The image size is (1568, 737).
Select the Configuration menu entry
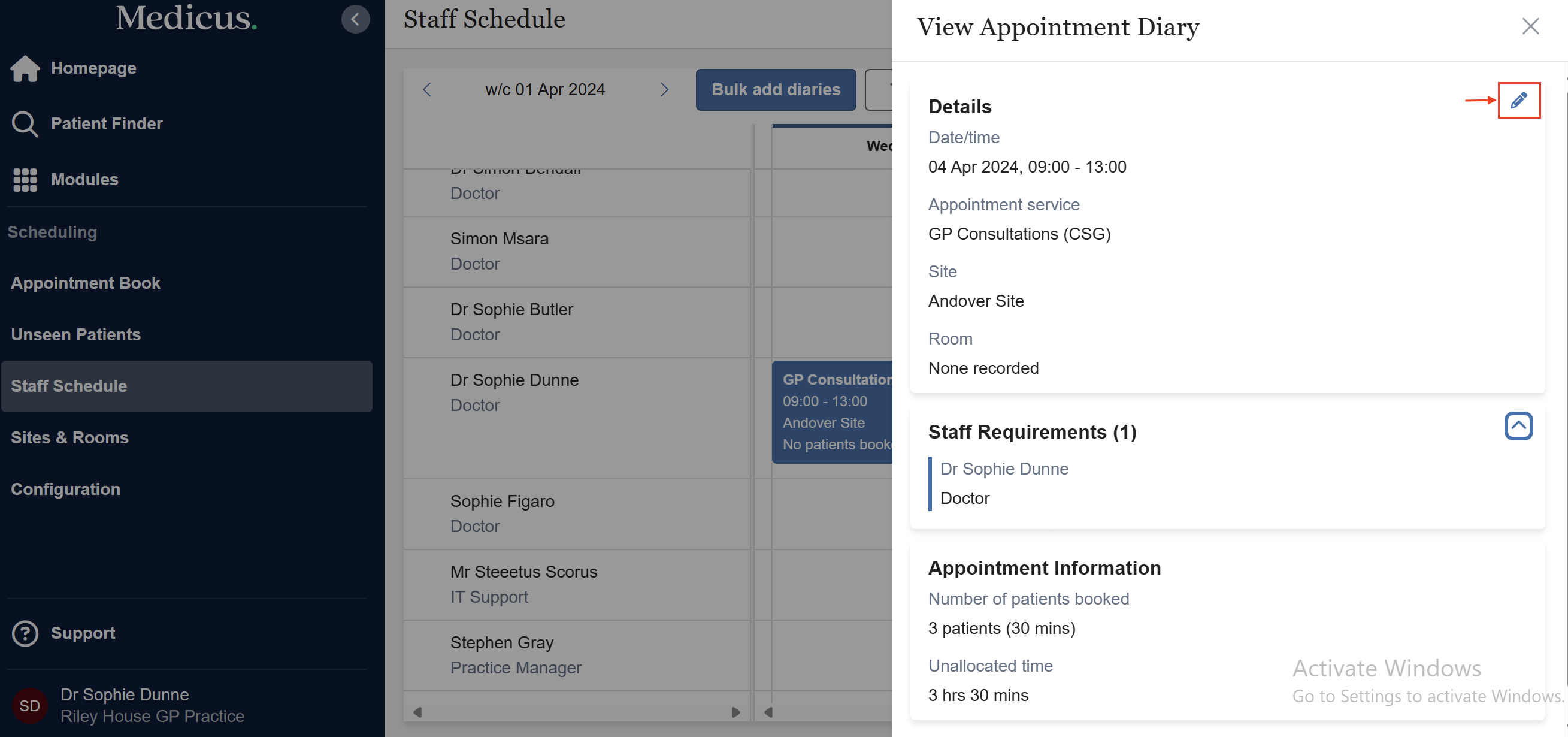pos(65,489)
